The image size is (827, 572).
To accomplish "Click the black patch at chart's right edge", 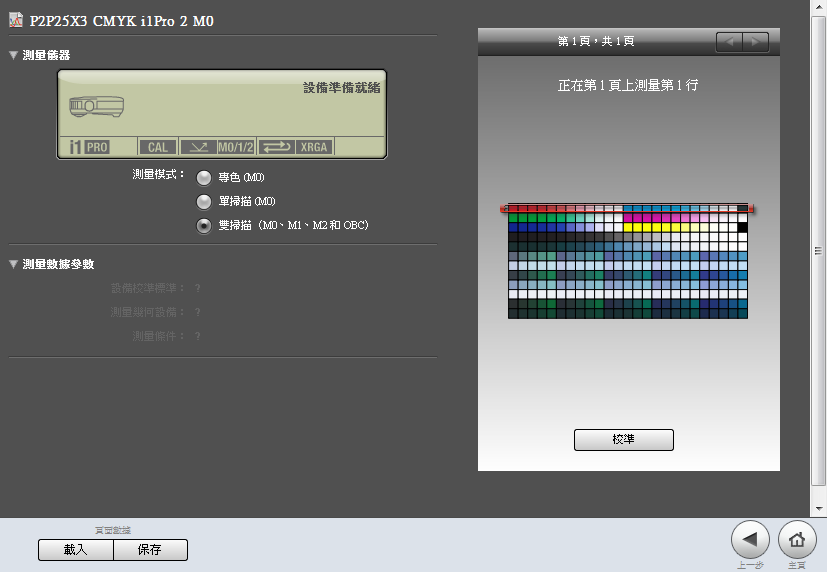I will 743,227.
